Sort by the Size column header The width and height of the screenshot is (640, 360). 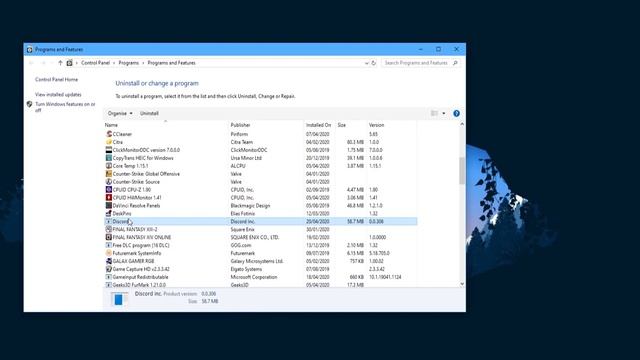pos(342,125)
